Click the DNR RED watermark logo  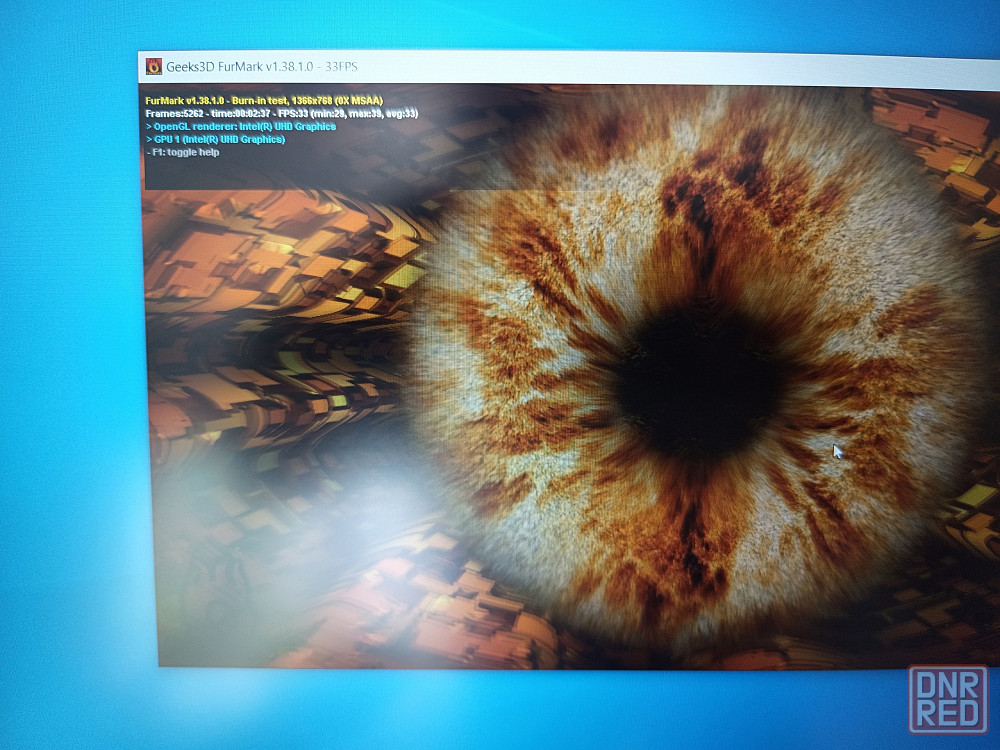948,699
